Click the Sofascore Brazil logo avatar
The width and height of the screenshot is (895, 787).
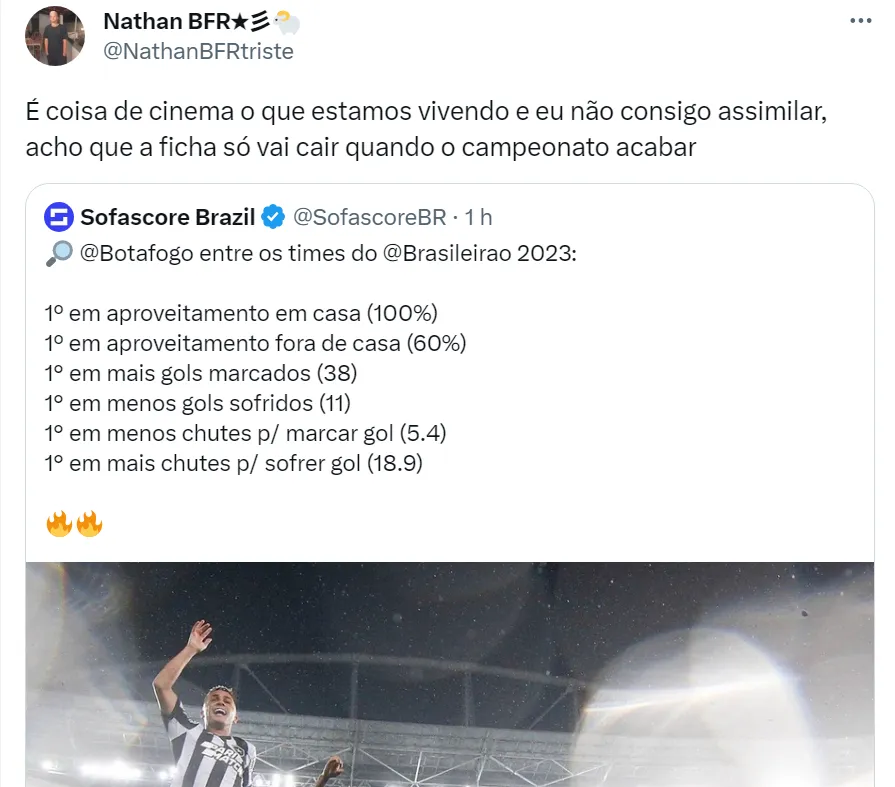click(x=59, y=217)
